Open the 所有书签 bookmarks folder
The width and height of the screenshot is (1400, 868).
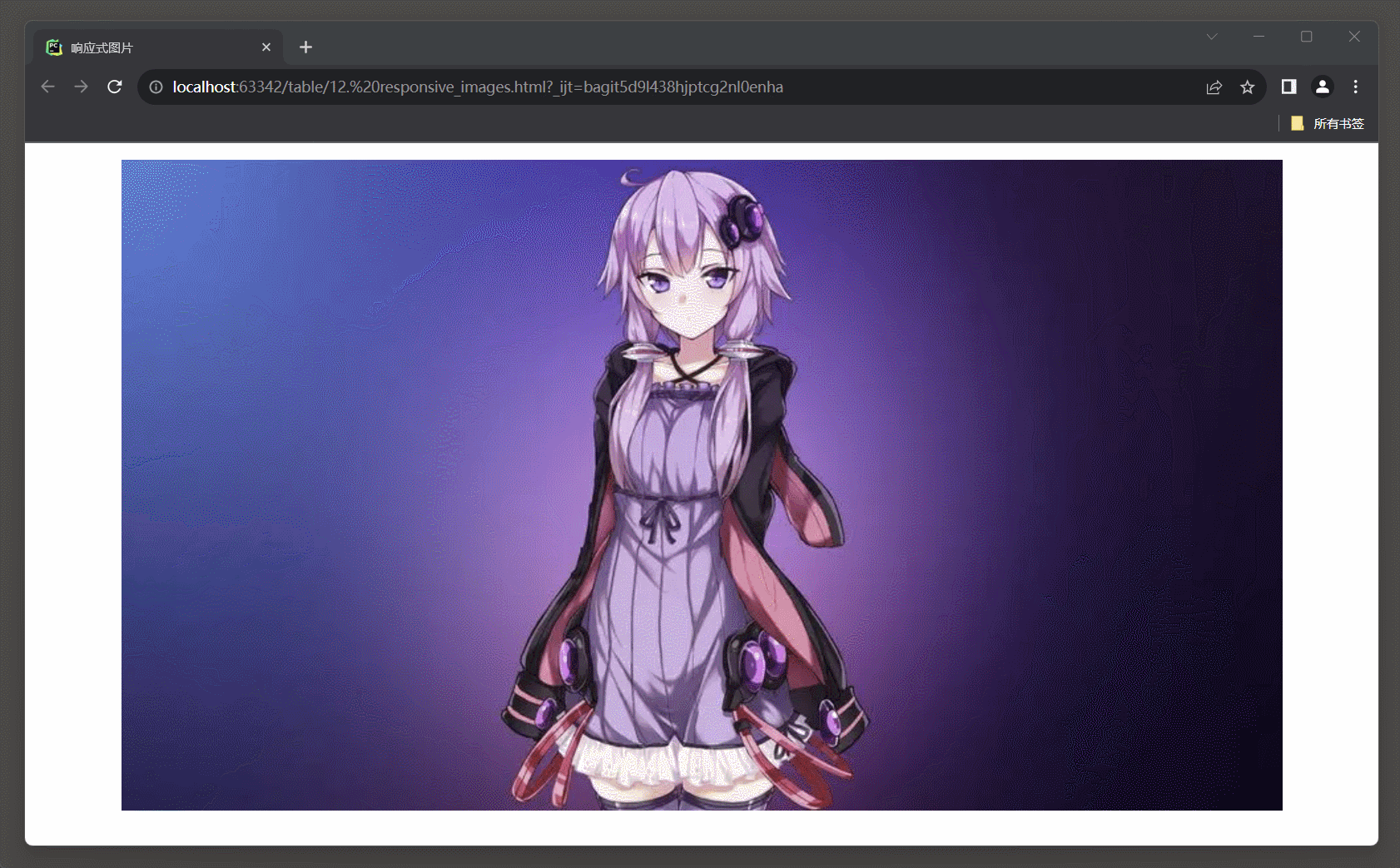[x=1327, y=123]
